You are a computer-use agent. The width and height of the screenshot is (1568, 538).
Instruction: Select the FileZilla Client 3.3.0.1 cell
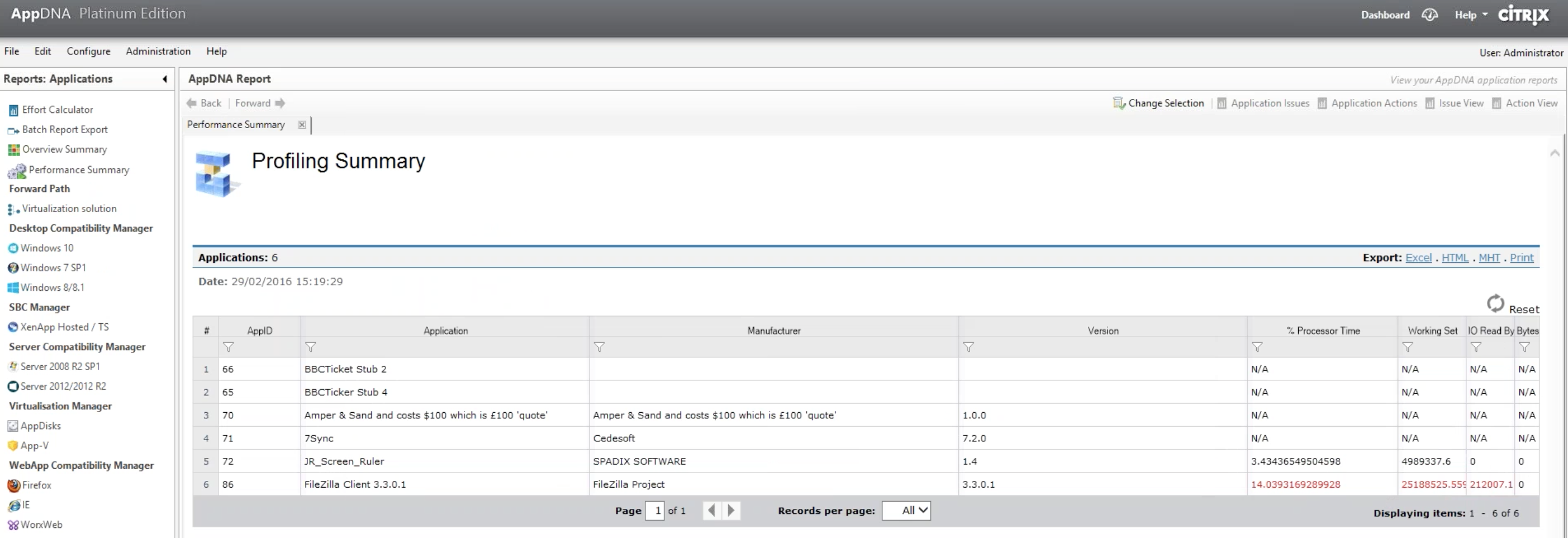pos(444,485)
